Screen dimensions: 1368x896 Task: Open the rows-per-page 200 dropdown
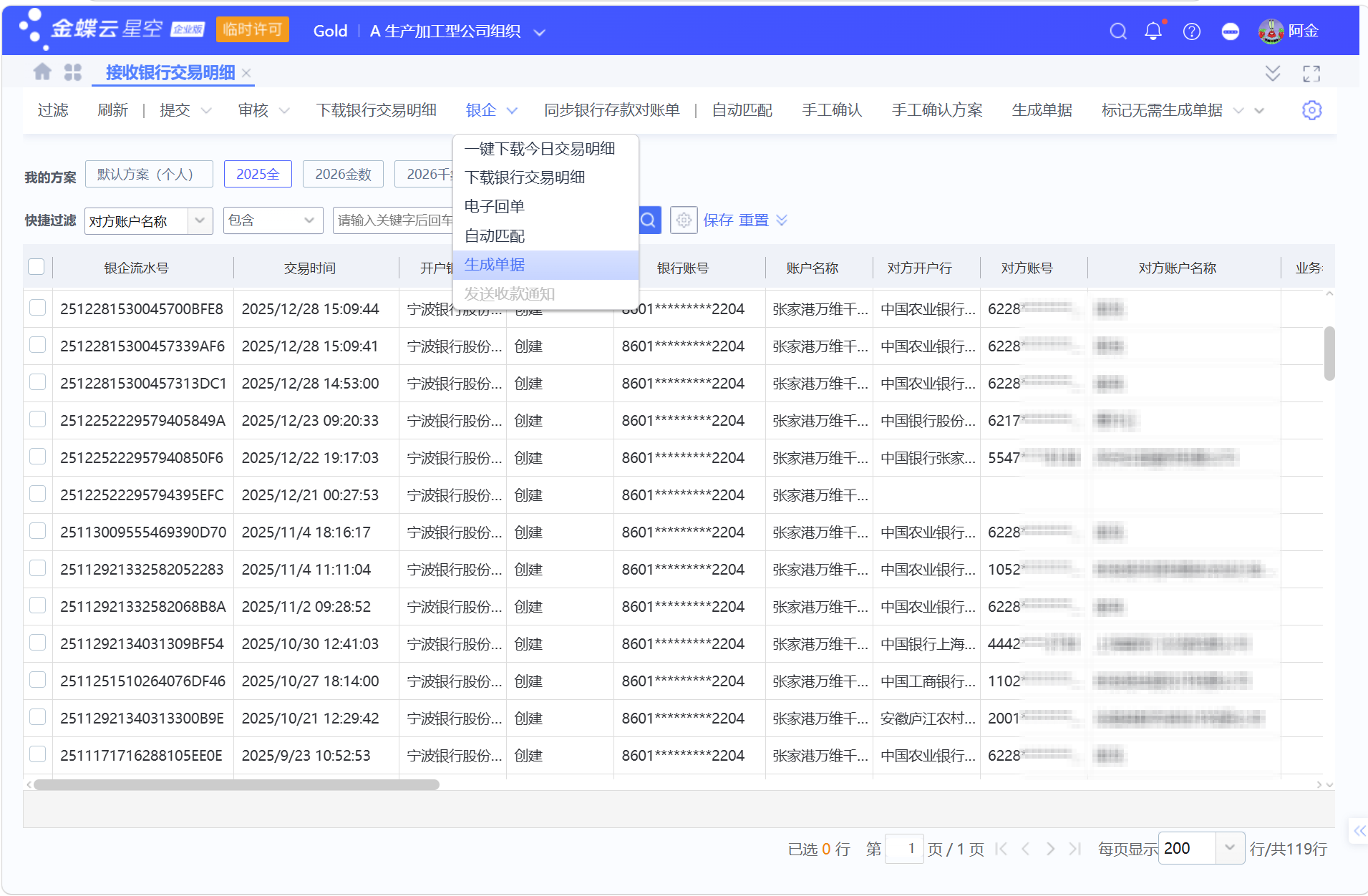[x=1229, y=848]
